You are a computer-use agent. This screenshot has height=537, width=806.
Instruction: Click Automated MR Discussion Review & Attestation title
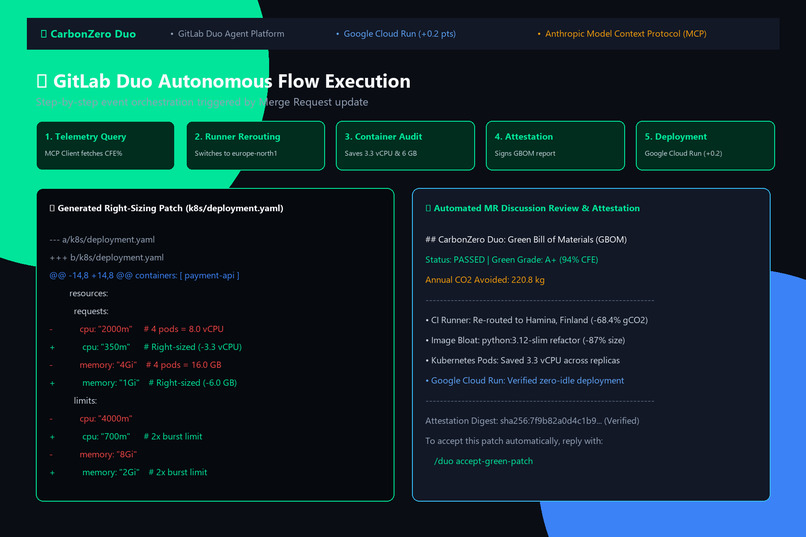(x=533, y=208)
